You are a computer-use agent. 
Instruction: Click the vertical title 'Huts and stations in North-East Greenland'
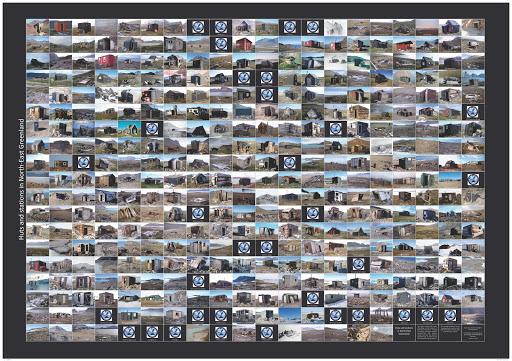22,179
